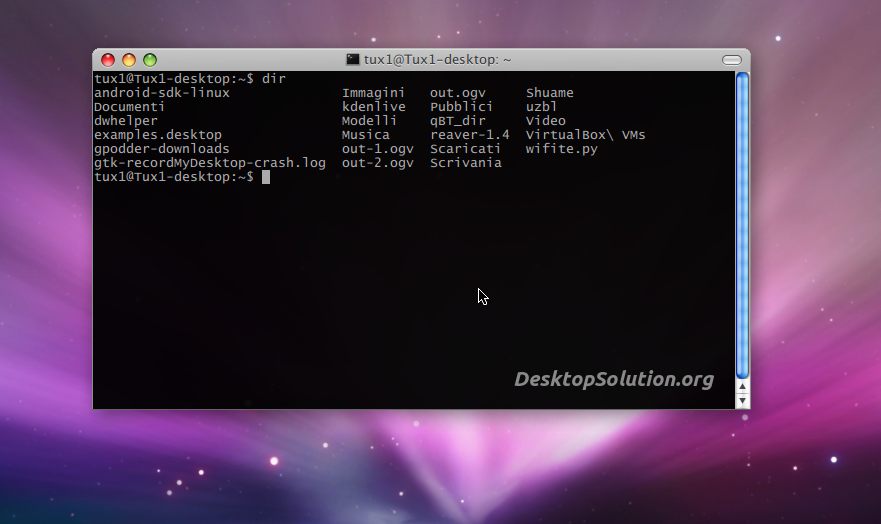881x524 pixels.
Task: Click 'gtk-recordMyDesktop-crash.log' file name
Action: (x=210, y=163)
